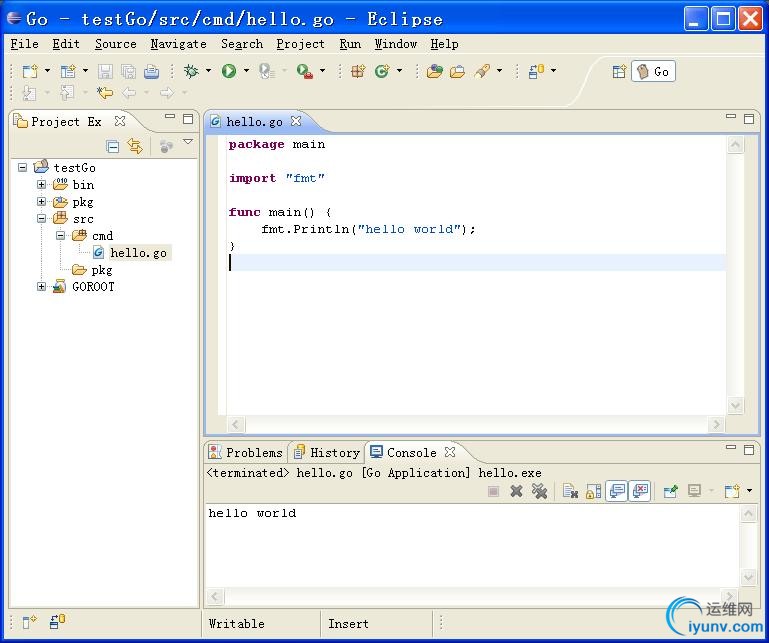Click Remove Launch console icon
Screen dimensions: 769x643
coord(516,491)
